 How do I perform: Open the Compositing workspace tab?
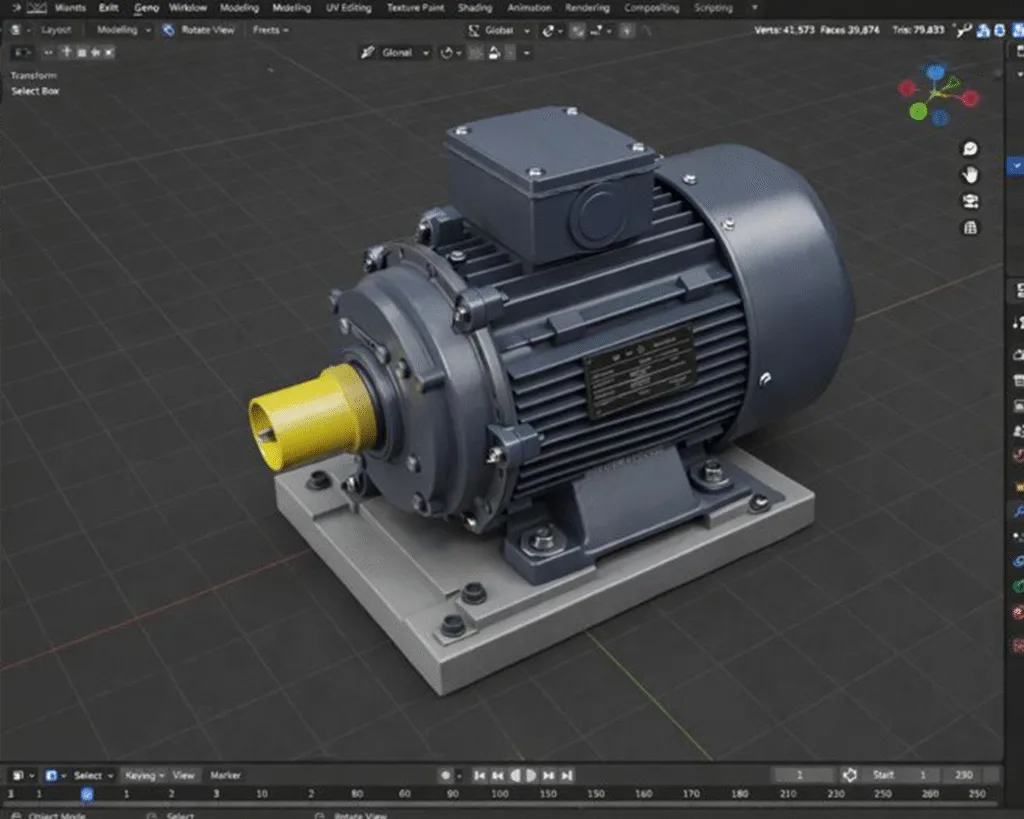tap(652, 8)
